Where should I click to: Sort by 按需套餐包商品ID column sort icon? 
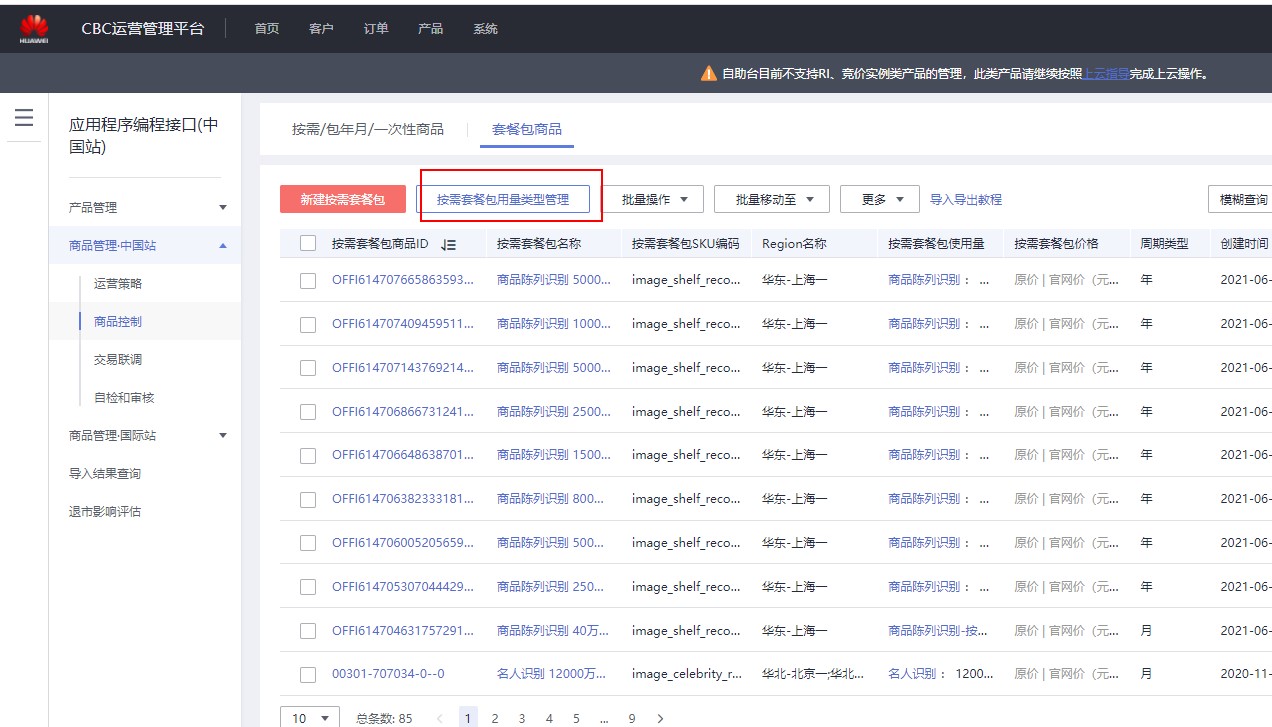[449, 244]
